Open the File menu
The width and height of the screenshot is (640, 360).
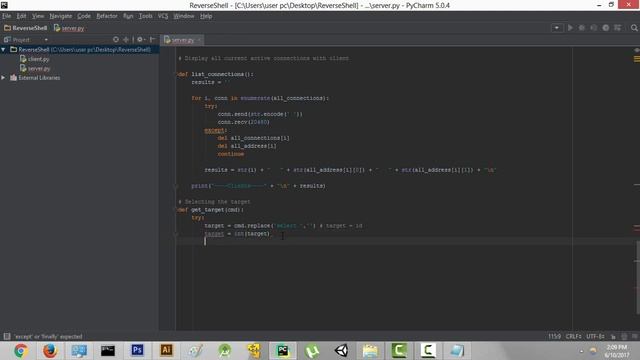[7, 16]
